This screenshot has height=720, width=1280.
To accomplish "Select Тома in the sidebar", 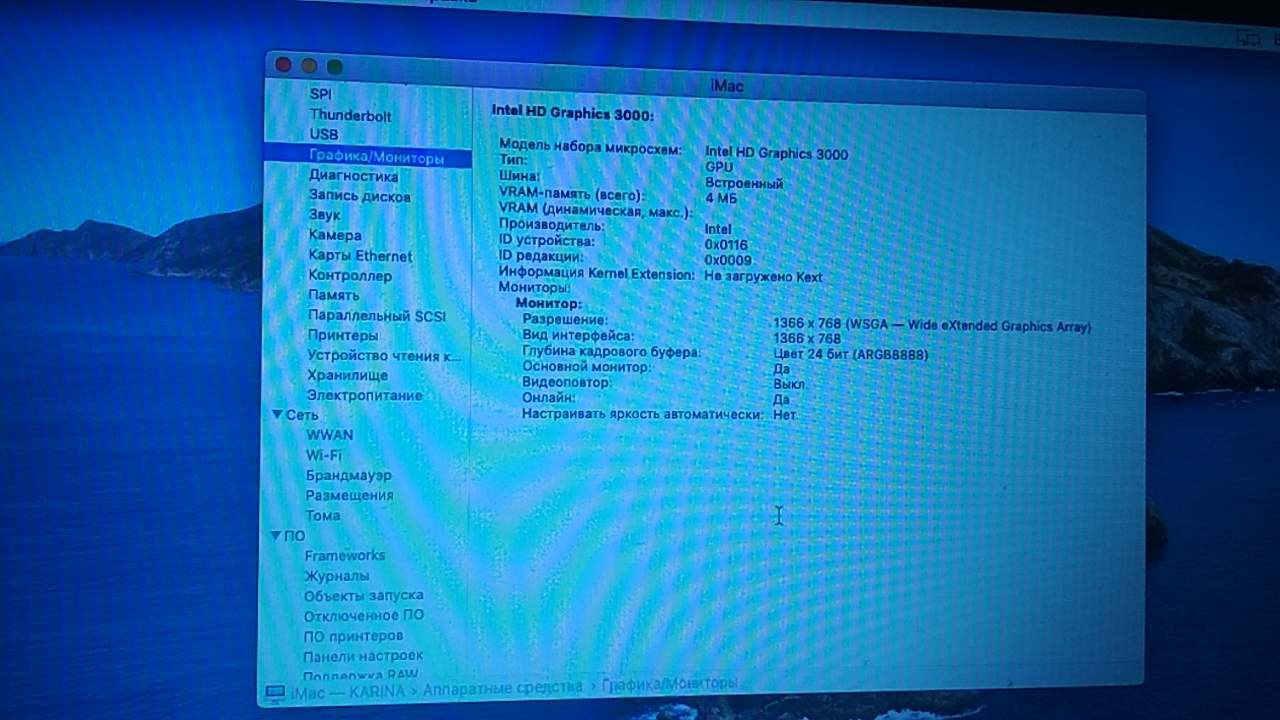I will point(323,515).
